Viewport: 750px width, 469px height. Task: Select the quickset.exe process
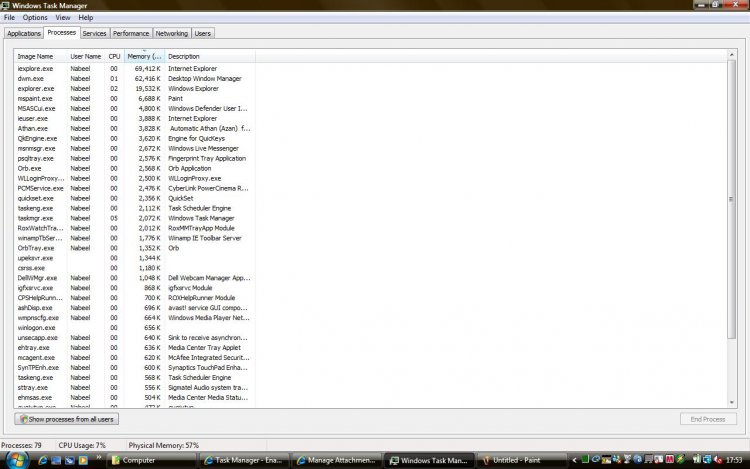(134, 198)
